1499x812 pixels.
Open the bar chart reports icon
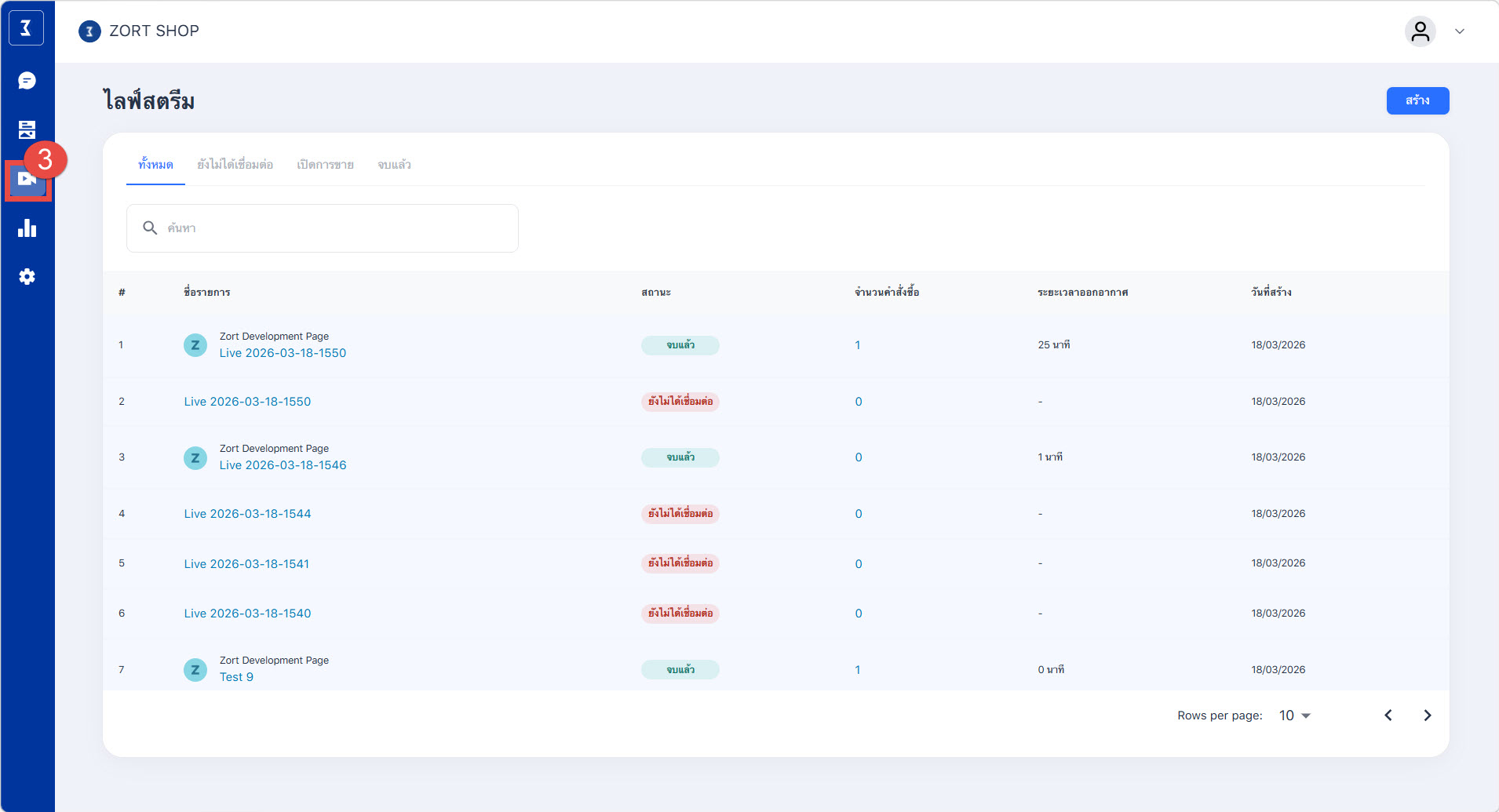pos(27,228)
